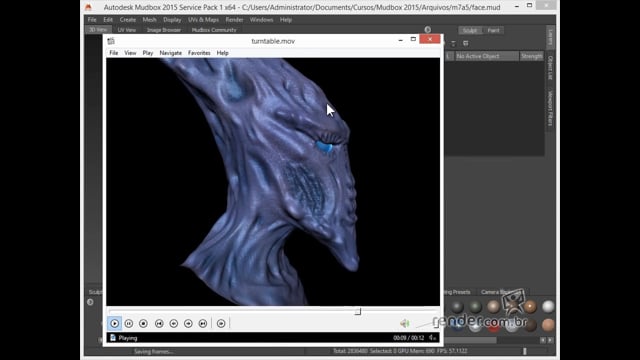Click the frame step button after separator

pyautogui.click(x=221, y=323)
